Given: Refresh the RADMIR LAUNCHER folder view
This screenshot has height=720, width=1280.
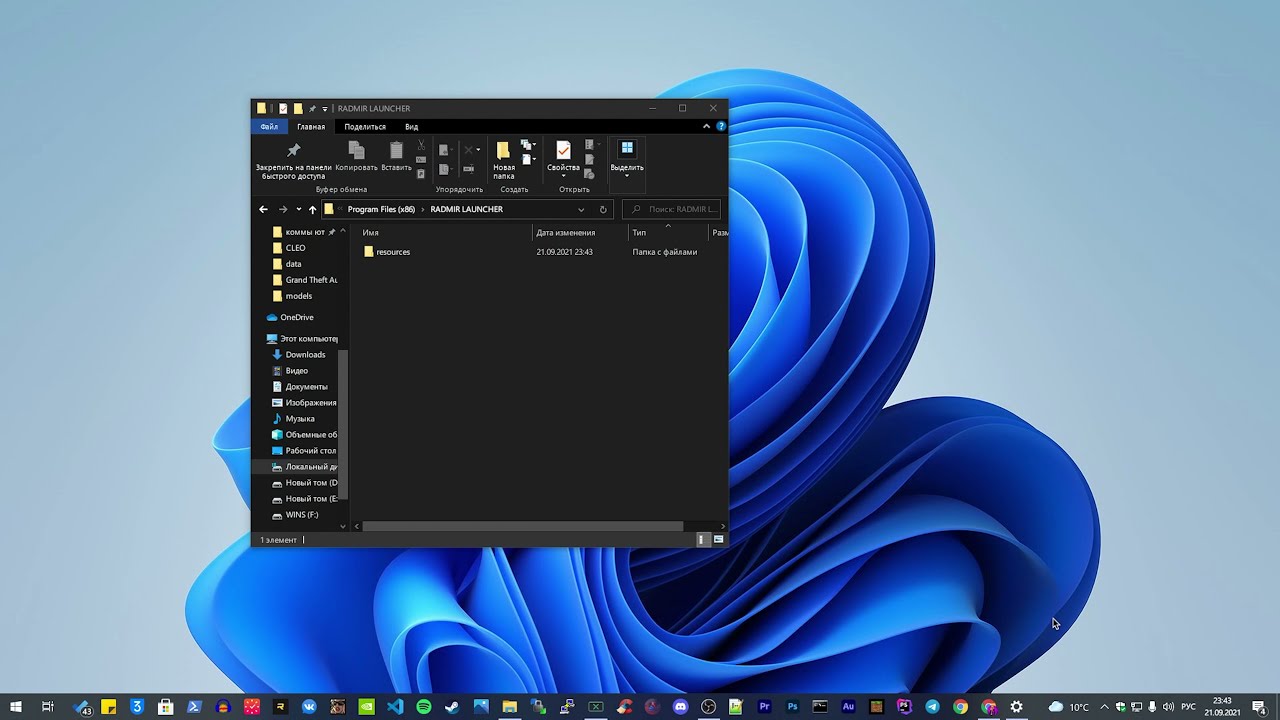Looking at the screenshot, I should tap(603, 209).
